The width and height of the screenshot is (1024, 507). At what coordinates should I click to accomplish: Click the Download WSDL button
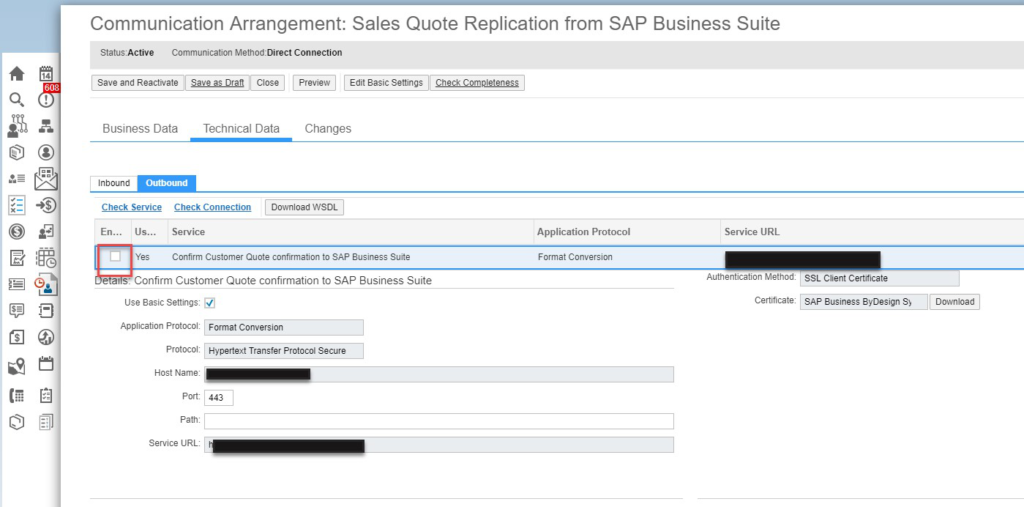304,207
